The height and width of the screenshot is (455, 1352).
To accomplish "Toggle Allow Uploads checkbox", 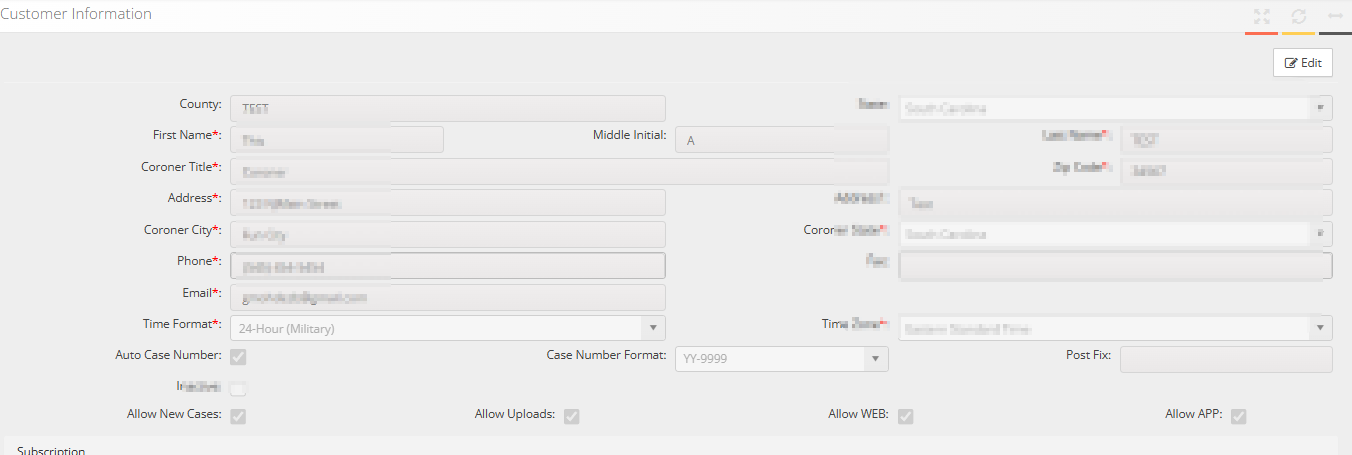I will tap(571, 416).
